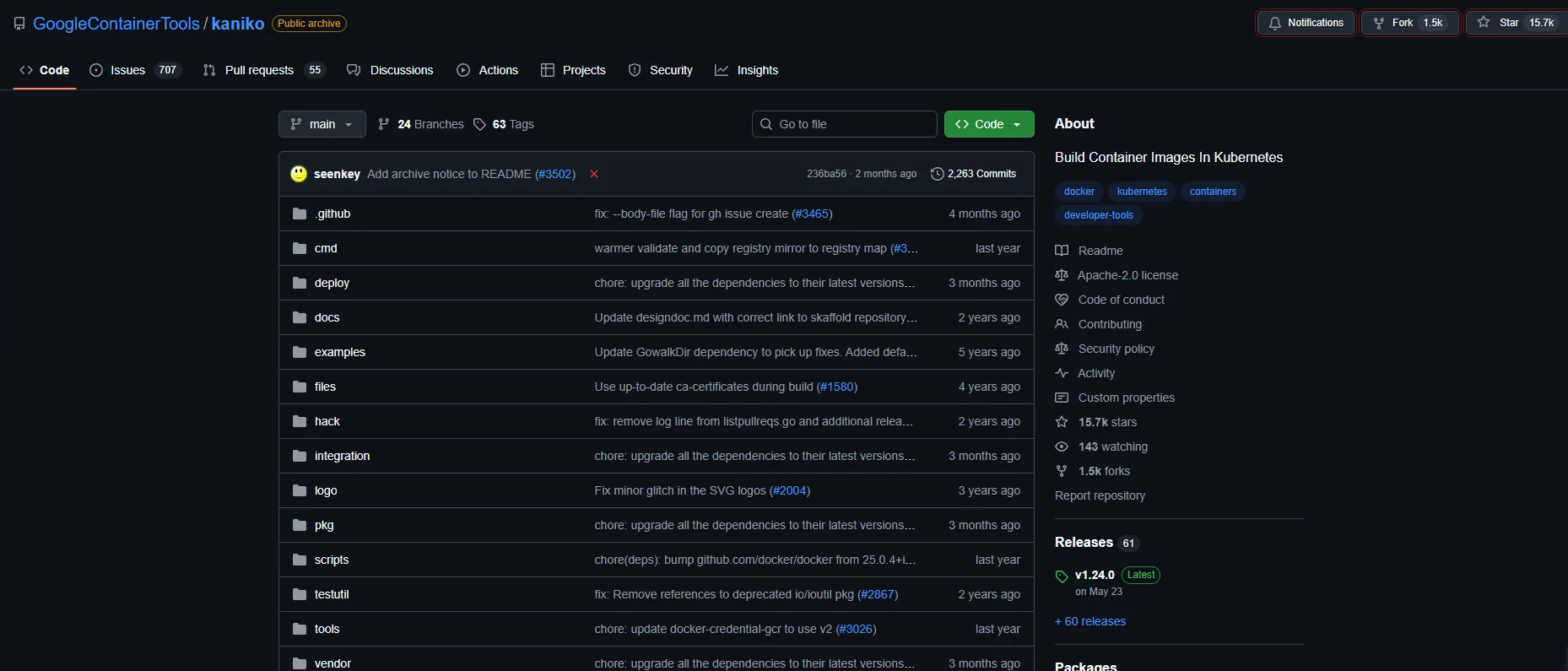The image size is (1568, 671).
Task: Open pull request #3465 link
Action: pos(812,214)
